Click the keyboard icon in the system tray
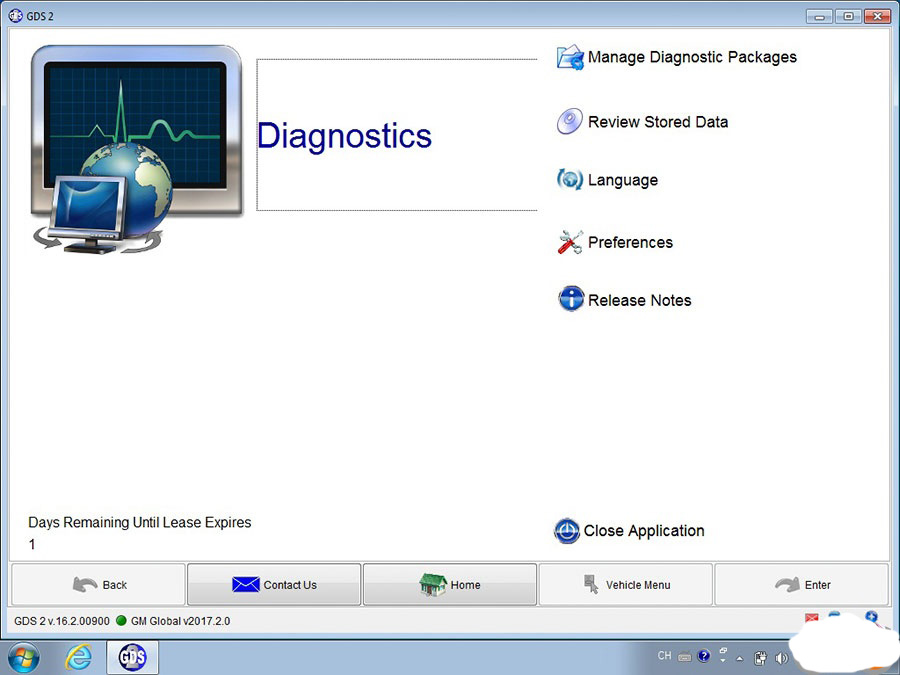The width and height of the screenshot is (900, 675). [684, 657]
